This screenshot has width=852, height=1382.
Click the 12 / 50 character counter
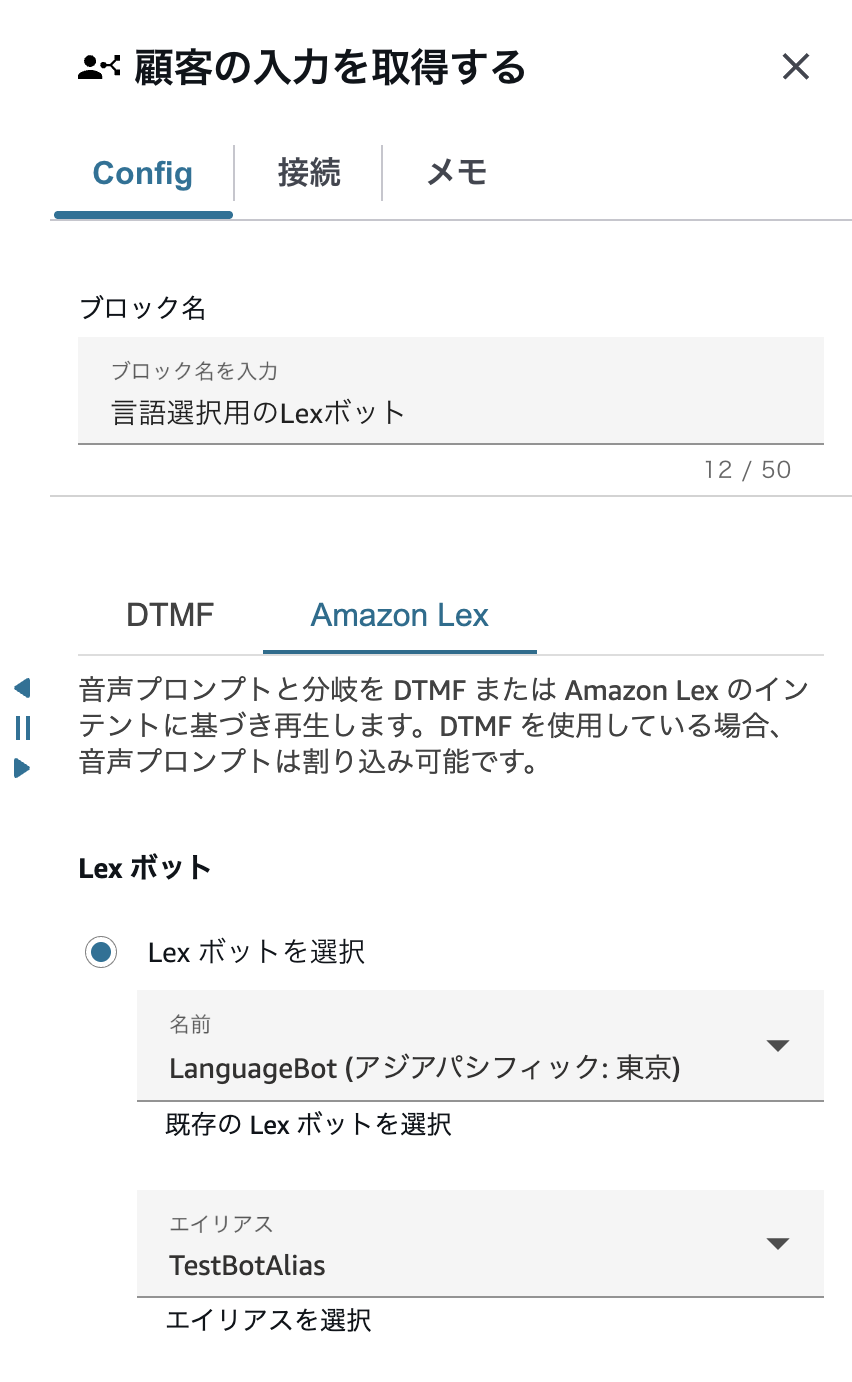pyautogui.click(x=747, y=470)
